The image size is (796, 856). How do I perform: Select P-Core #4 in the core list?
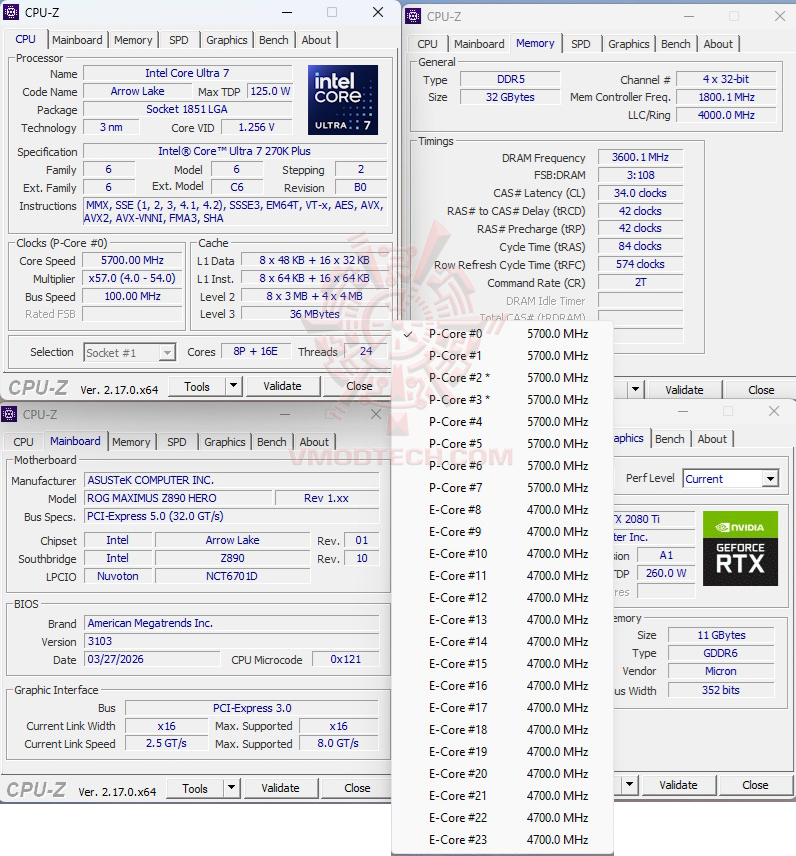(x=502, y=421)
